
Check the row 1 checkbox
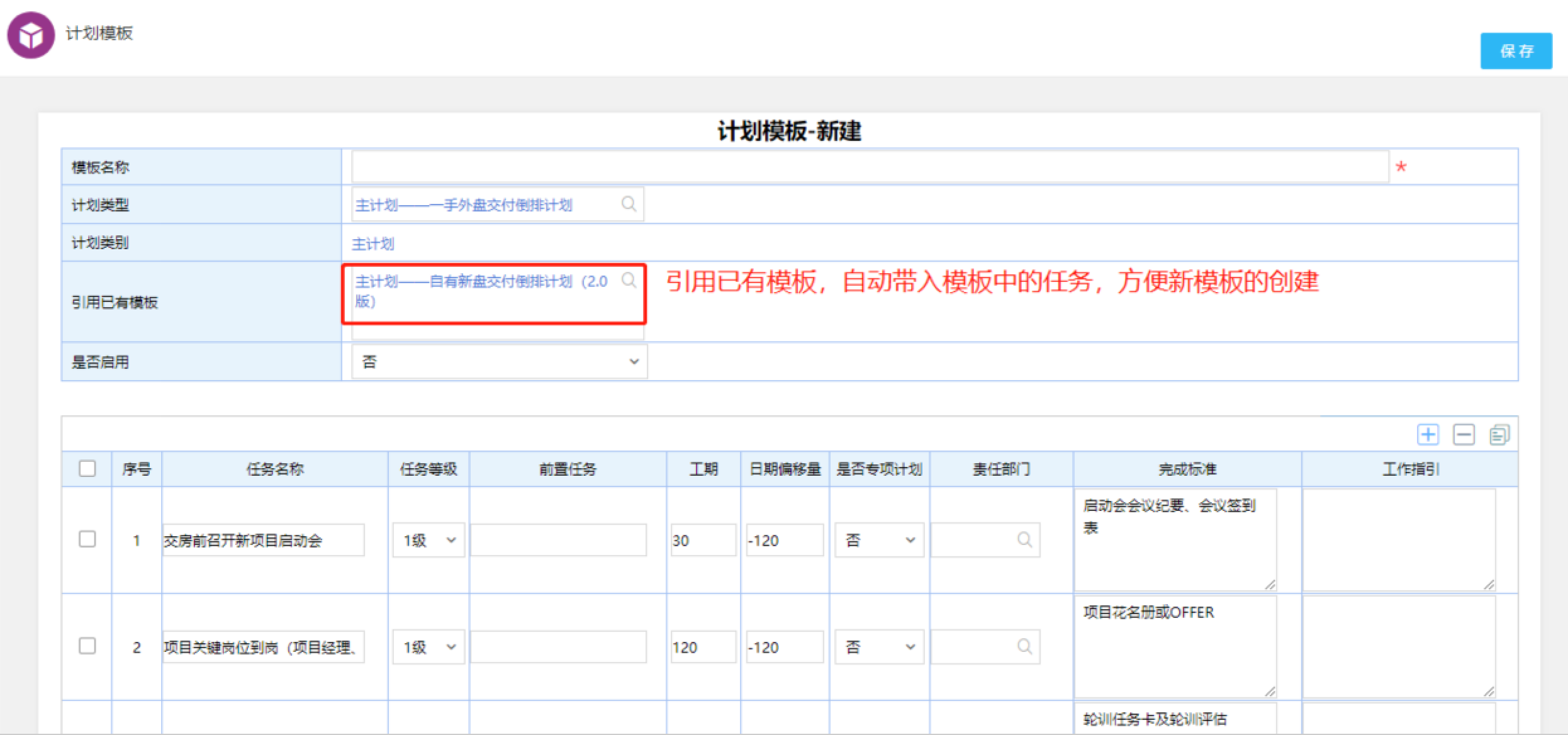click(87, 539)
